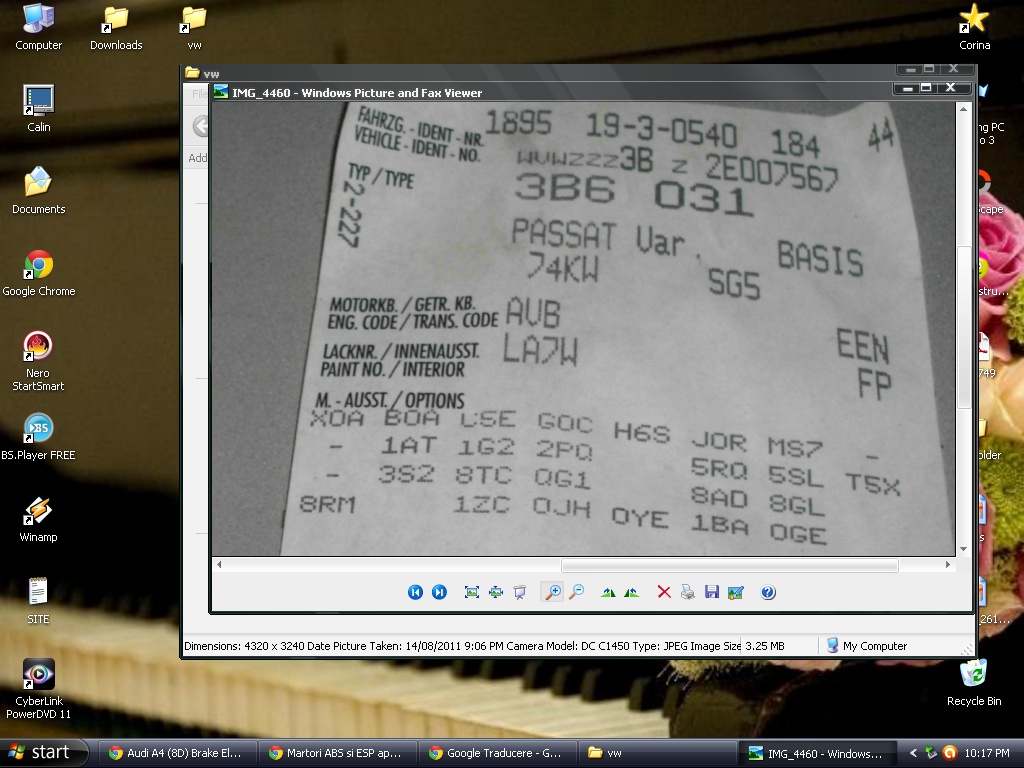This screenshot has width=1024, height=768.
Task: Switch to Google Traducere taskbar tab
Action: tap(495, 753)
